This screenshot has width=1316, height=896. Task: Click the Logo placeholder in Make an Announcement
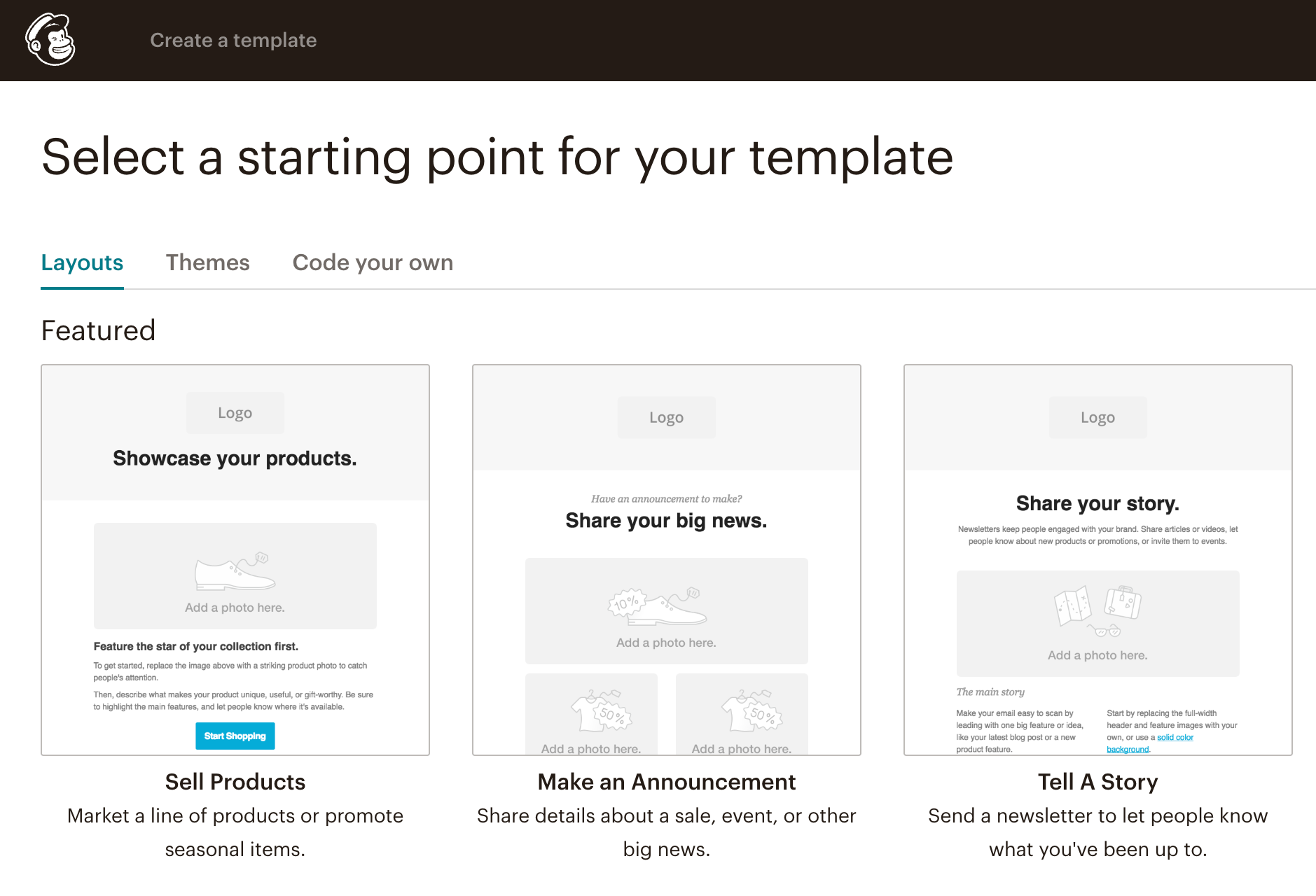666,417
